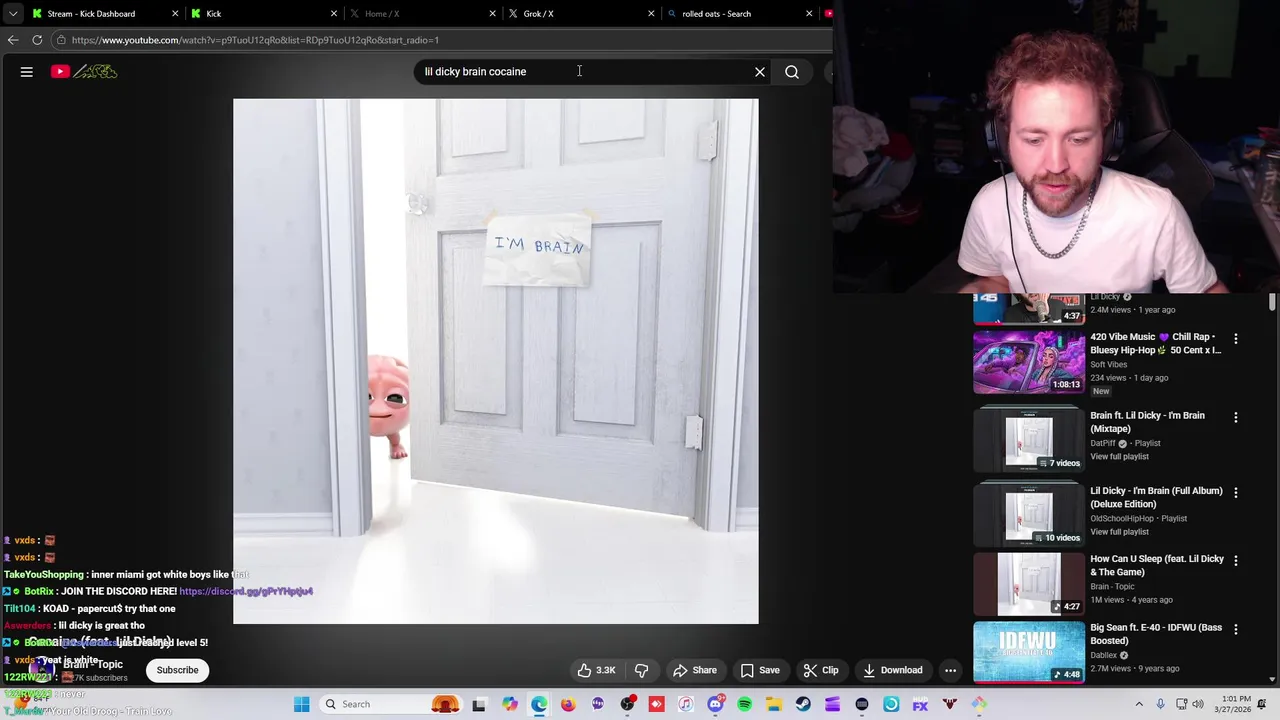Open more actions menu next to Download
Viewport: 1280px width, 720px height.
[951, 670]
